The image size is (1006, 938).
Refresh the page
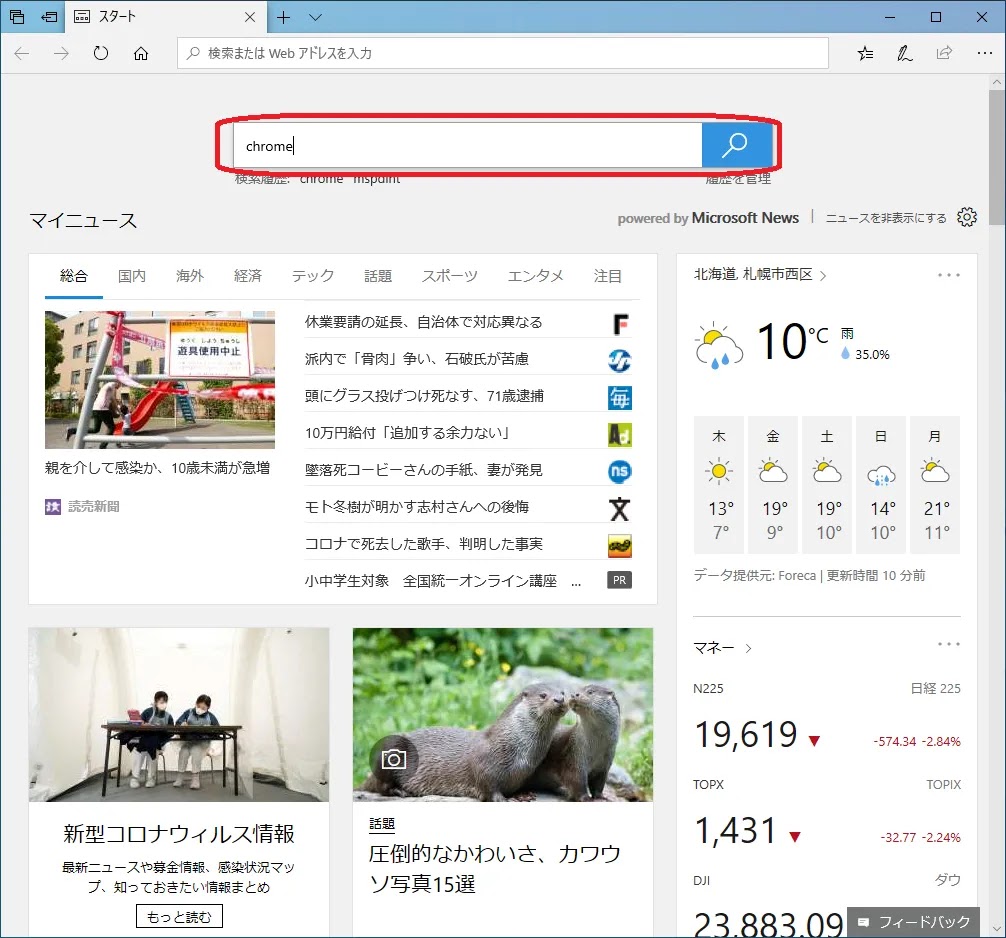[101, 53]
